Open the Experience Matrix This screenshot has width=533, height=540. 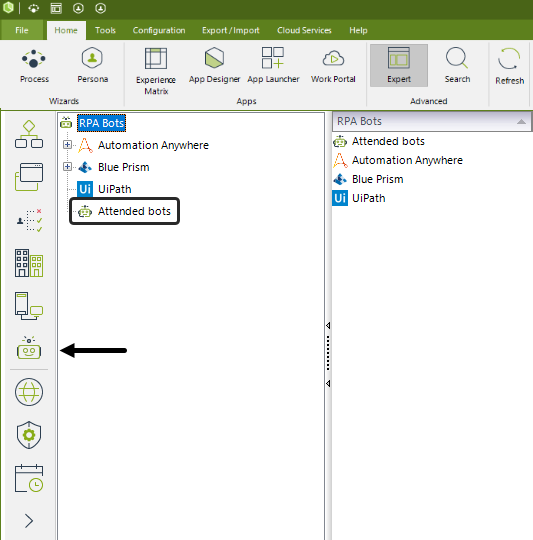(156, 71)
